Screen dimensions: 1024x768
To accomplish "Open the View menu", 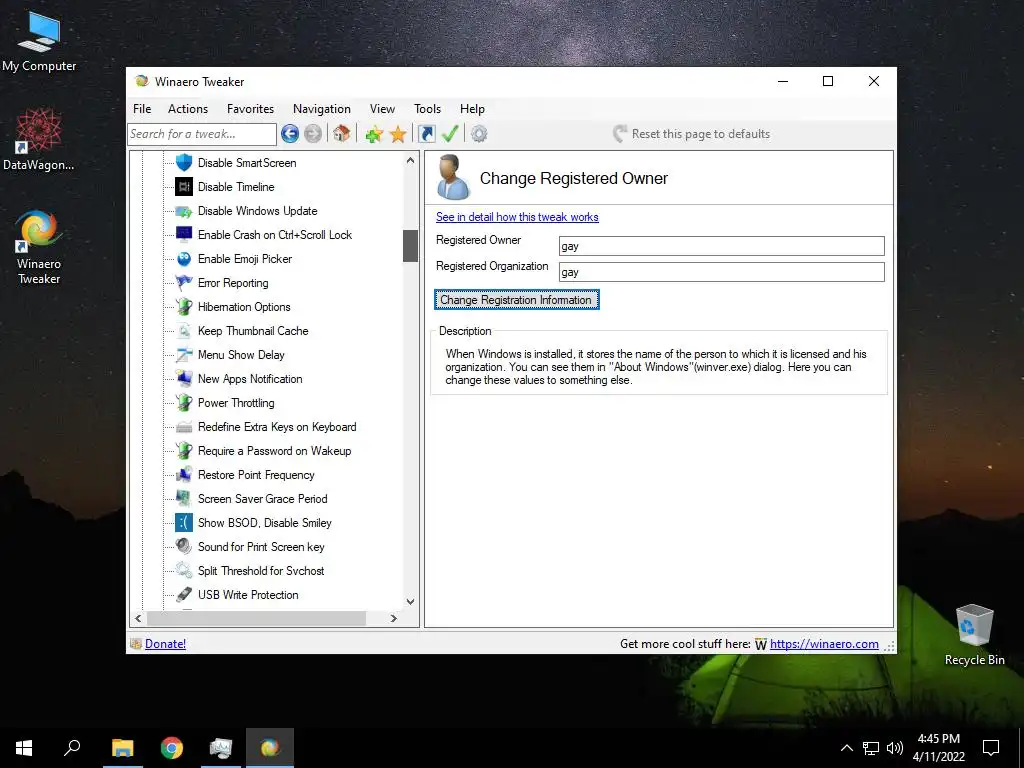I will 382,109.
